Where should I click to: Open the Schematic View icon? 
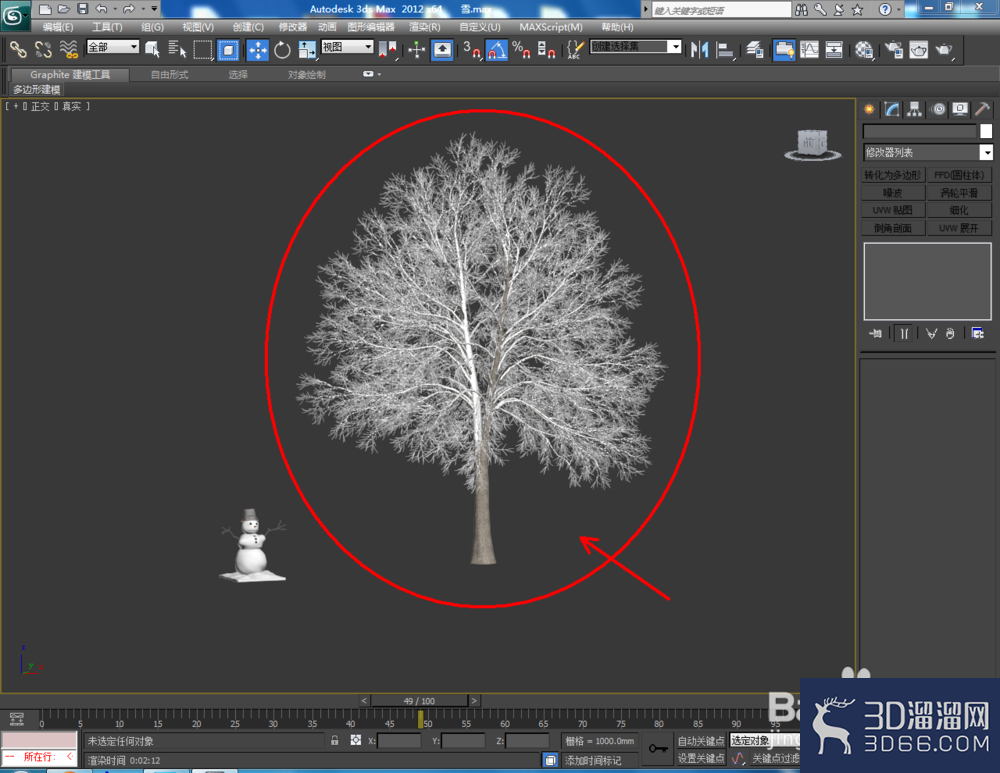pyautogui.click(x=834, y=50)
